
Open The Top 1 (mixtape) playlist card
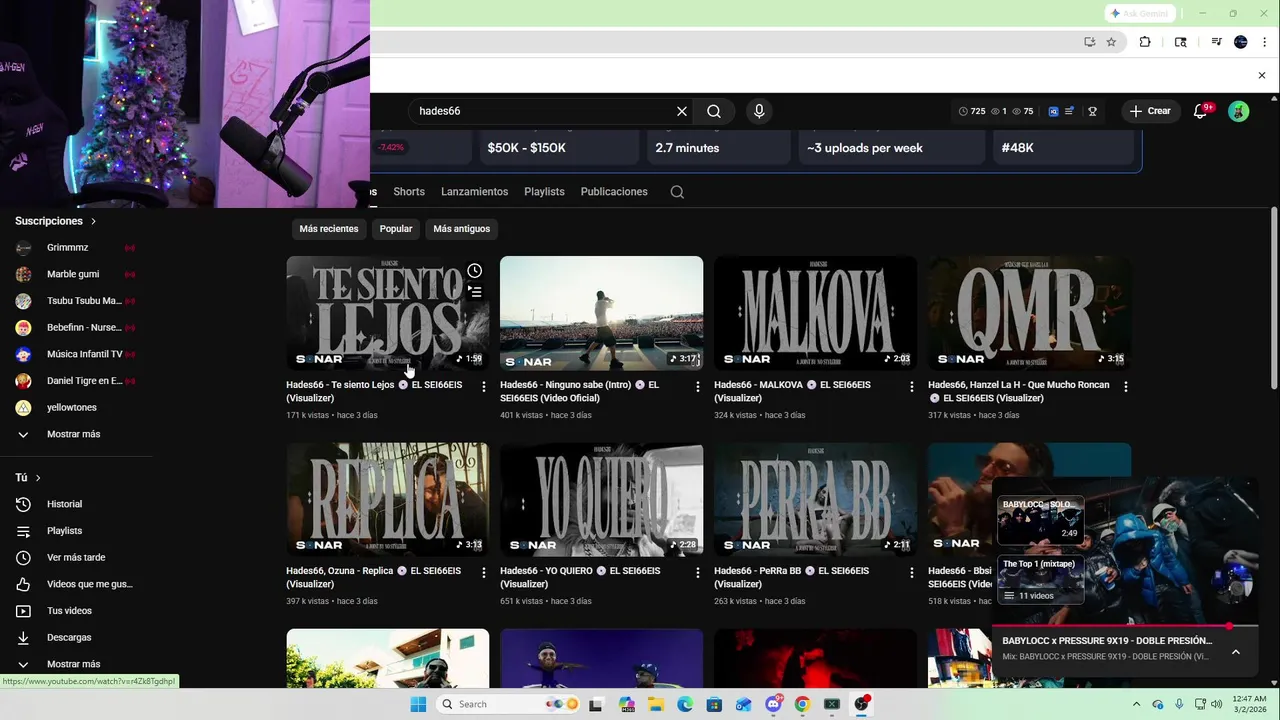(x=1040, y=580)
